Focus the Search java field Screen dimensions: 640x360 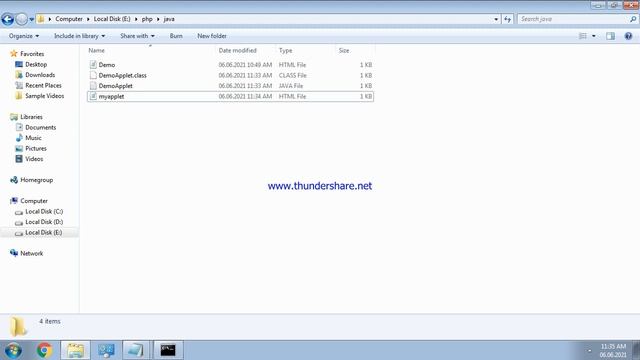(573, 19)
